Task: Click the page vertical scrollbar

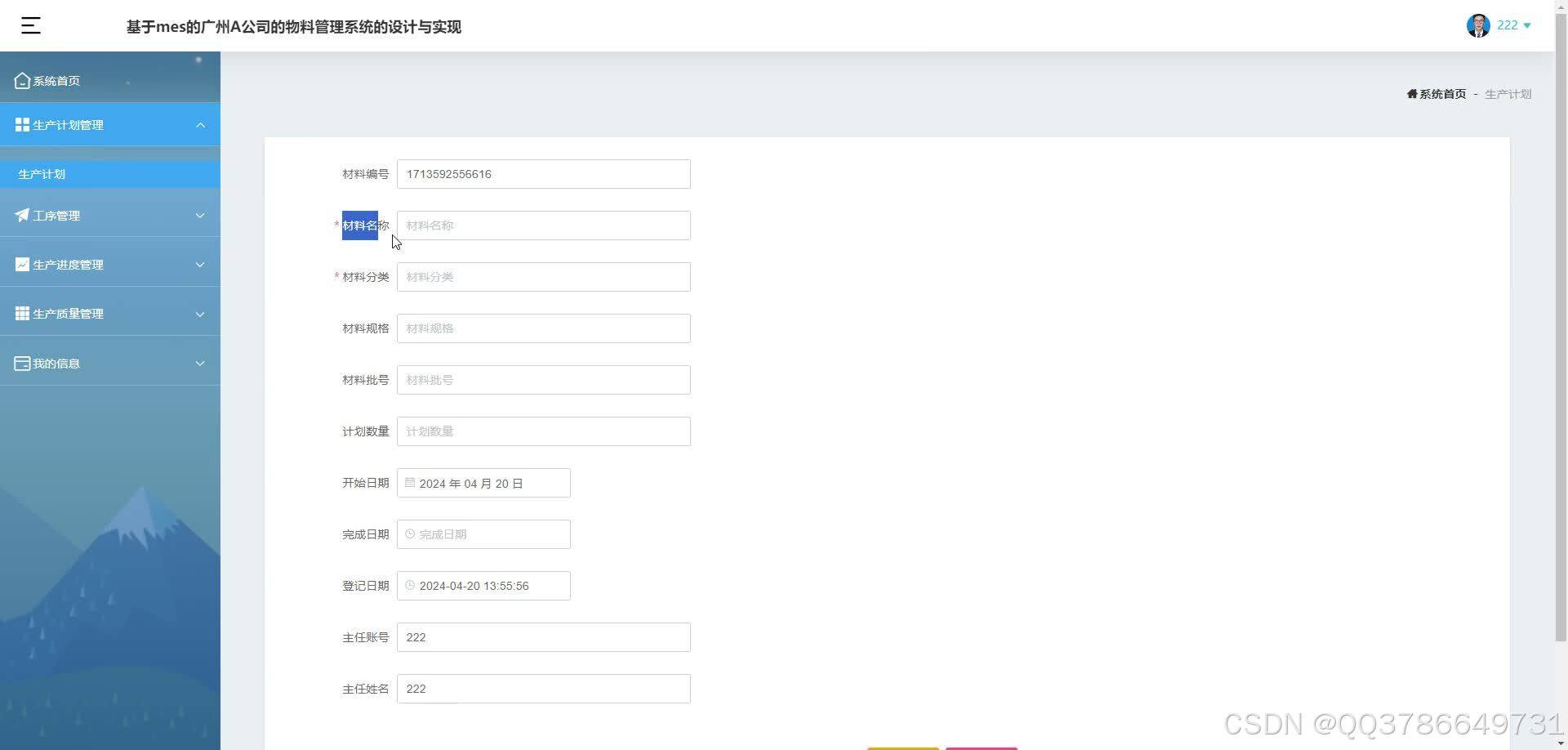Action: point(1561,327)
